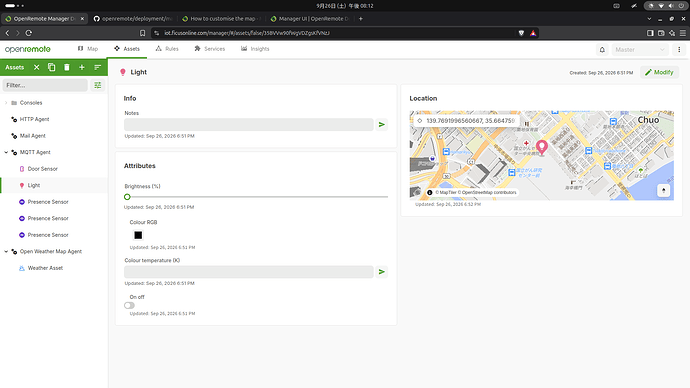
Task: Click the openremote logo
Action: (x=28, y=49)
